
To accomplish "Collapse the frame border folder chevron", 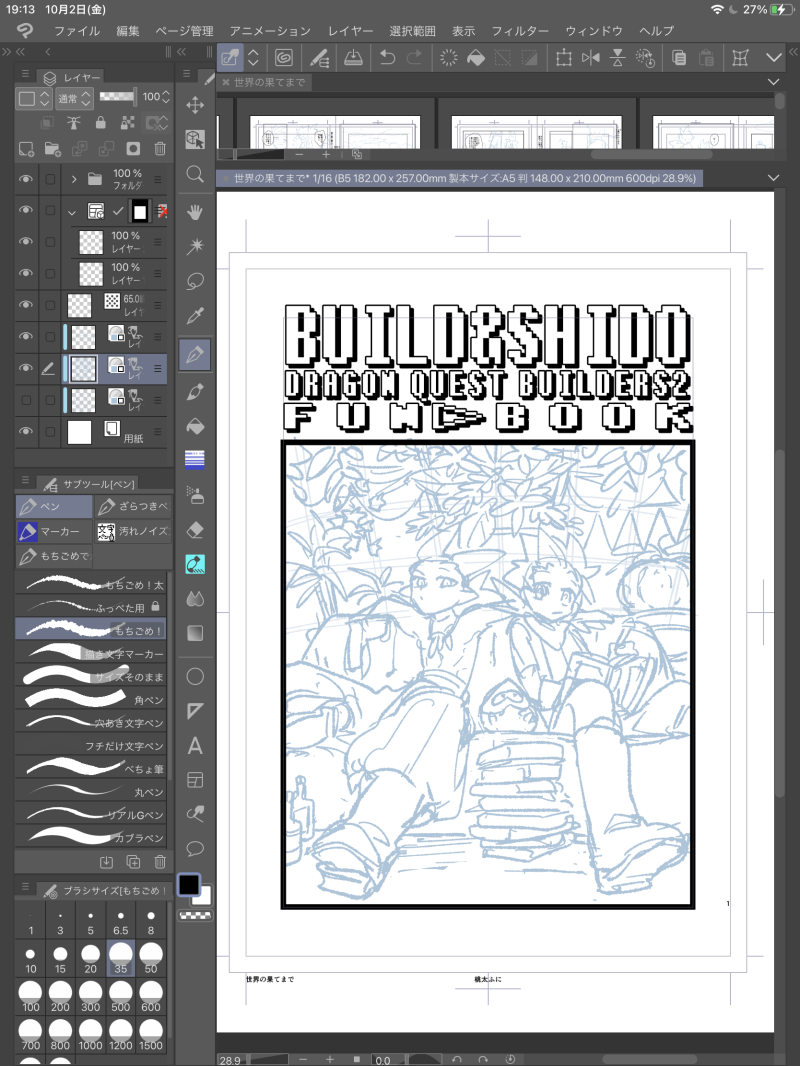I will point(72,211).
